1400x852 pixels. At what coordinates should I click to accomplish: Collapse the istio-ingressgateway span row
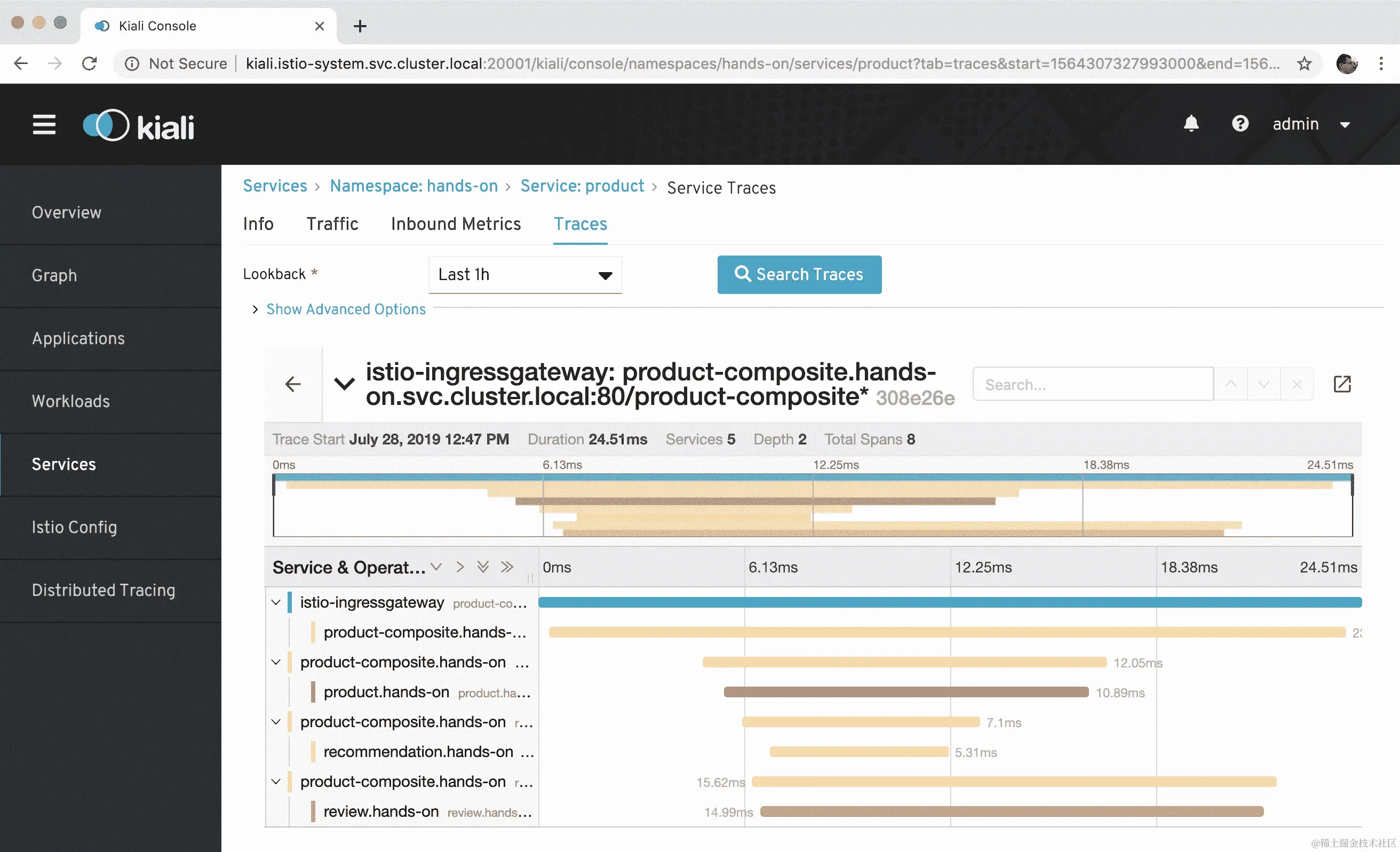coord(276,602)
